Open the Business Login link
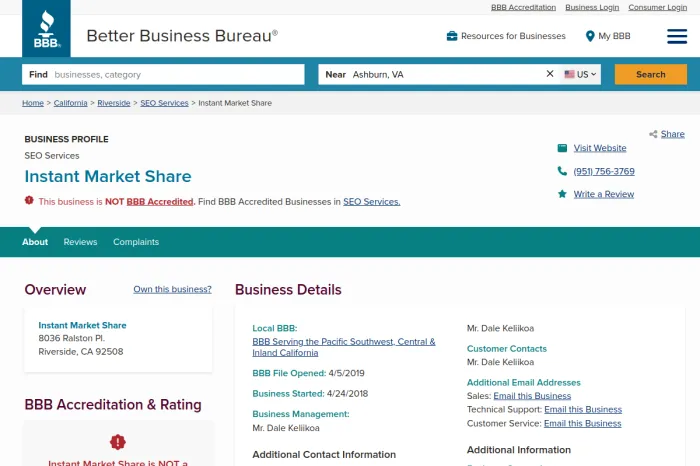Image resolution: width=700 pixels, height=466 pixels. pos(592,7)
